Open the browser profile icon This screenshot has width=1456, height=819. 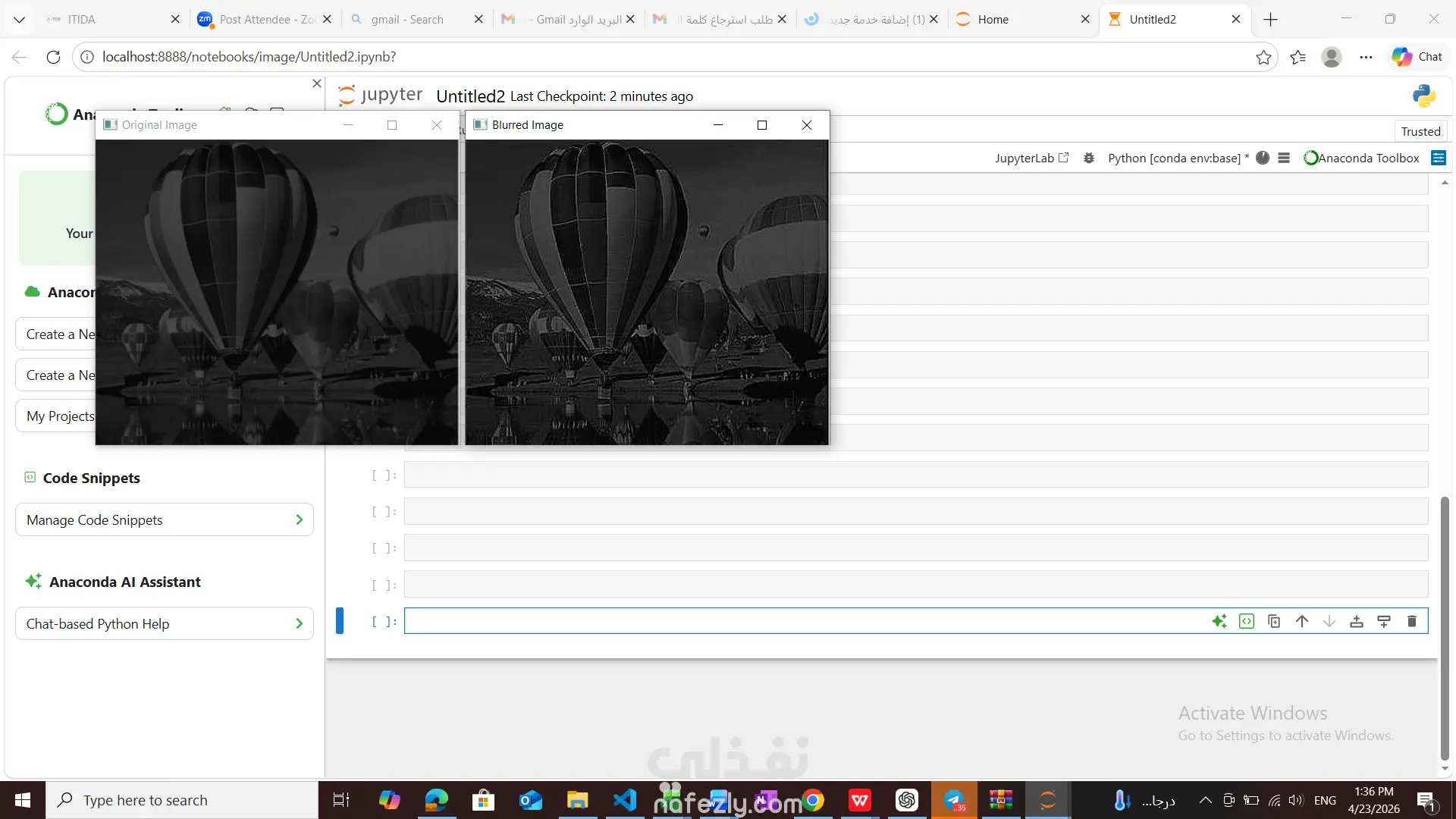[x=1332, y=57]
